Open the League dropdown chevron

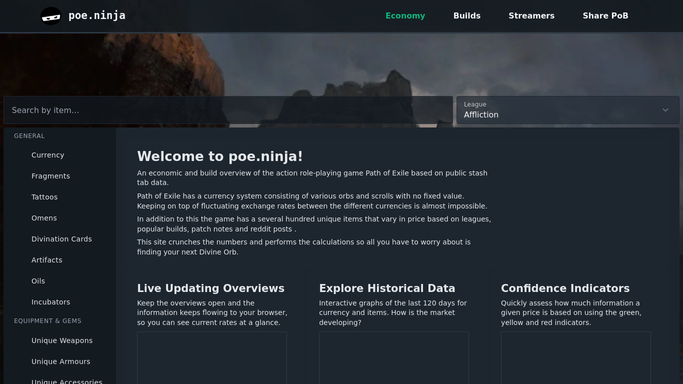click(665, 110)
